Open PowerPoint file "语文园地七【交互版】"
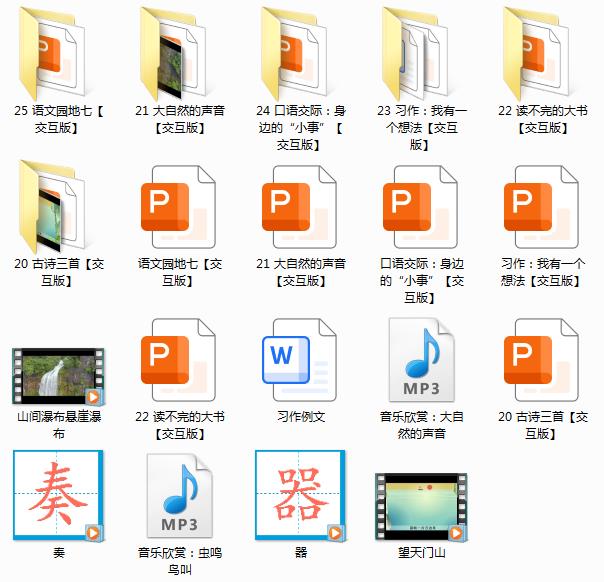 (180, 206)
